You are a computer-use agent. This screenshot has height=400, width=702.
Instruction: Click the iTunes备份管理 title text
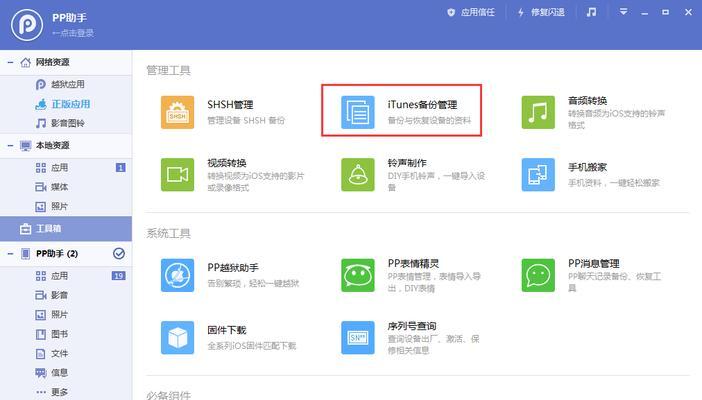(422, 105)
